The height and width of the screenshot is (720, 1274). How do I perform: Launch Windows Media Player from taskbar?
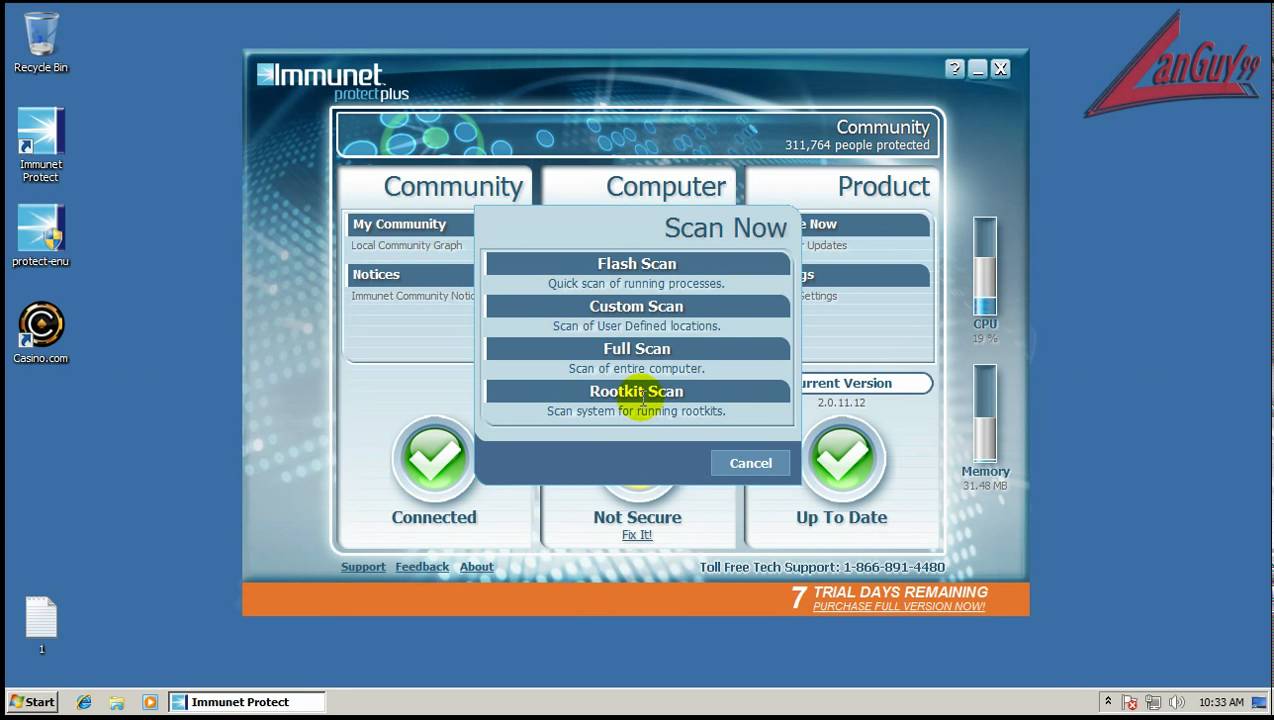pos(150,702)
